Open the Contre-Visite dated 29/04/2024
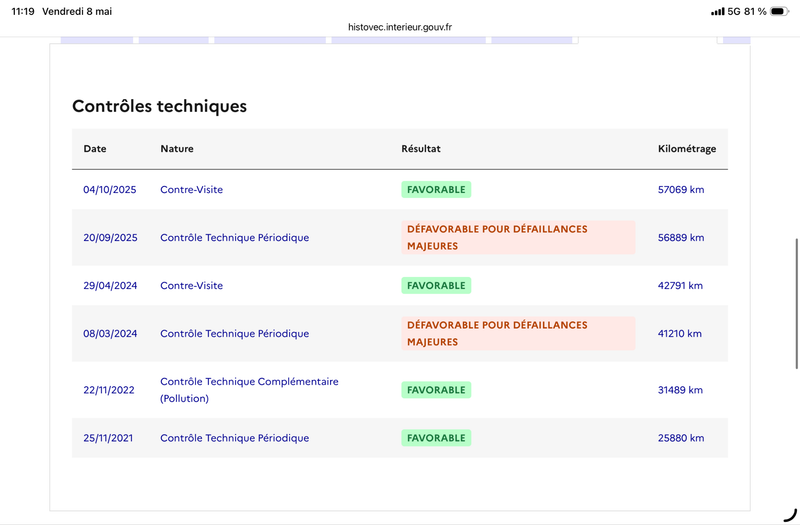The image size is (800, 525). click(x=191, y=285)
